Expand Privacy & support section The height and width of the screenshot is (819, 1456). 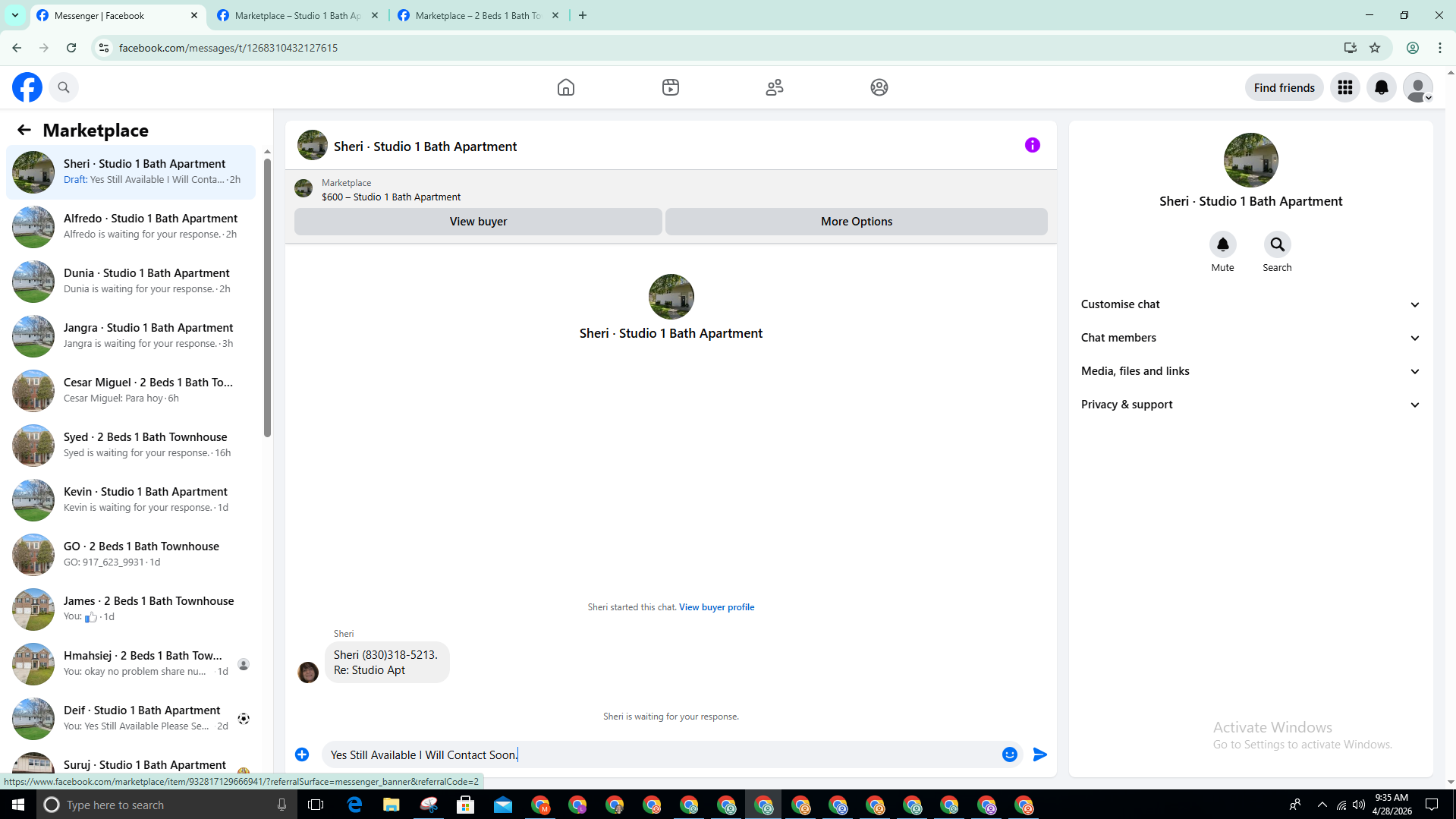[x=1250, y=405]
